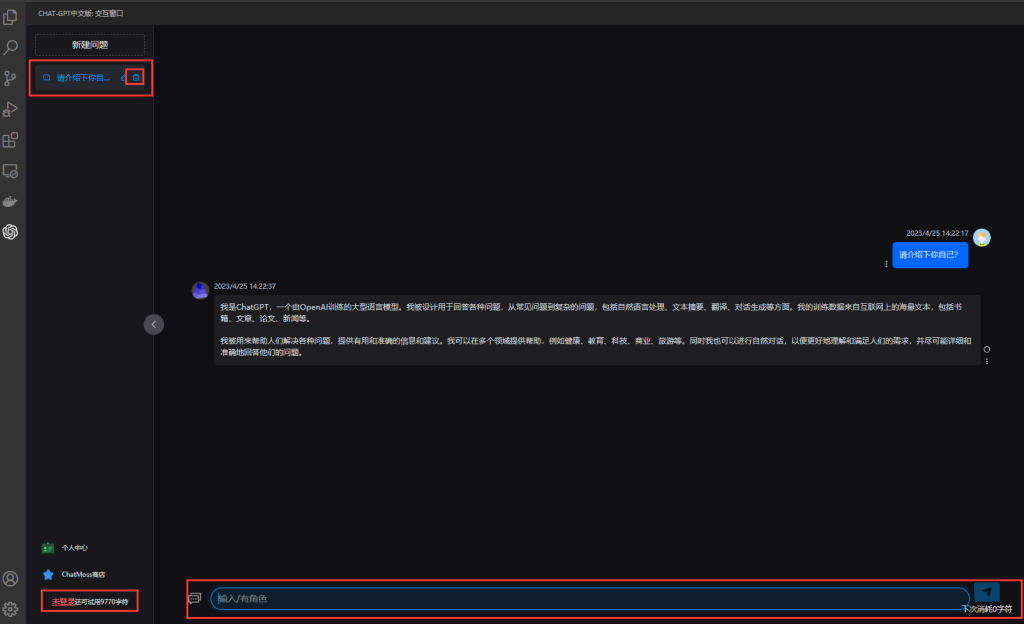
Task: Open the options menu beside user message
Action: point(886,264)
